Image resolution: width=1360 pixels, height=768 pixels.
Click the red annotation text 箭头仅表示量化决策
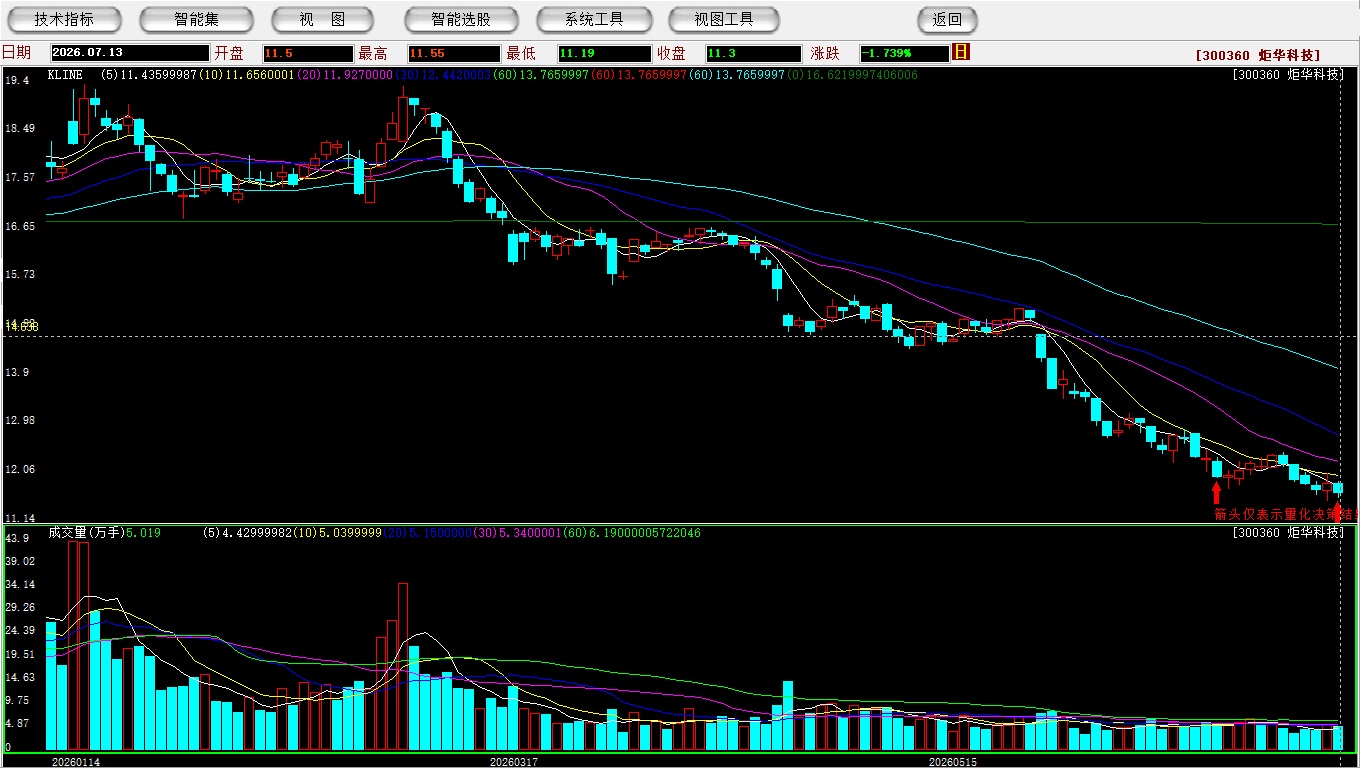1277,514
